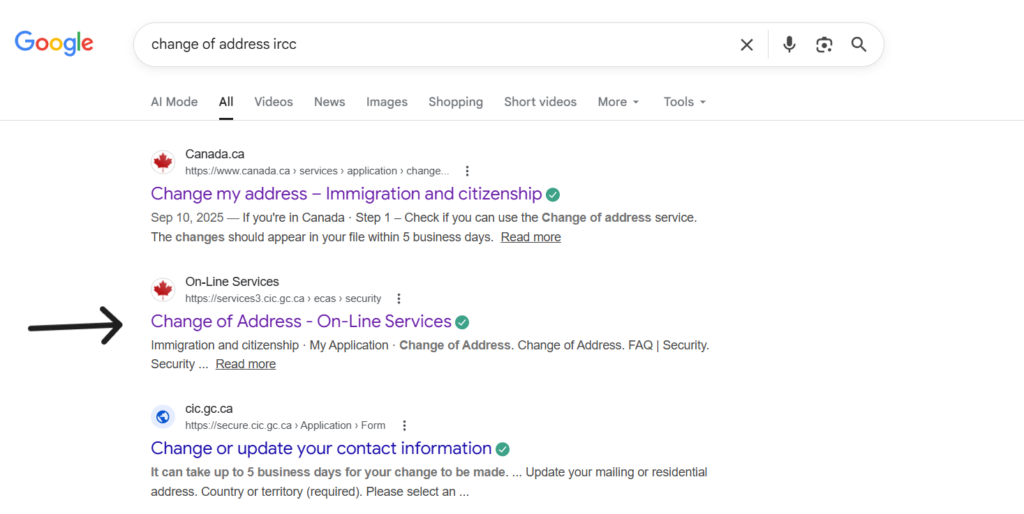Screen dimensions: 1024x514
Task: Click Read more under Canada.ca result
Action: point(530,237)
